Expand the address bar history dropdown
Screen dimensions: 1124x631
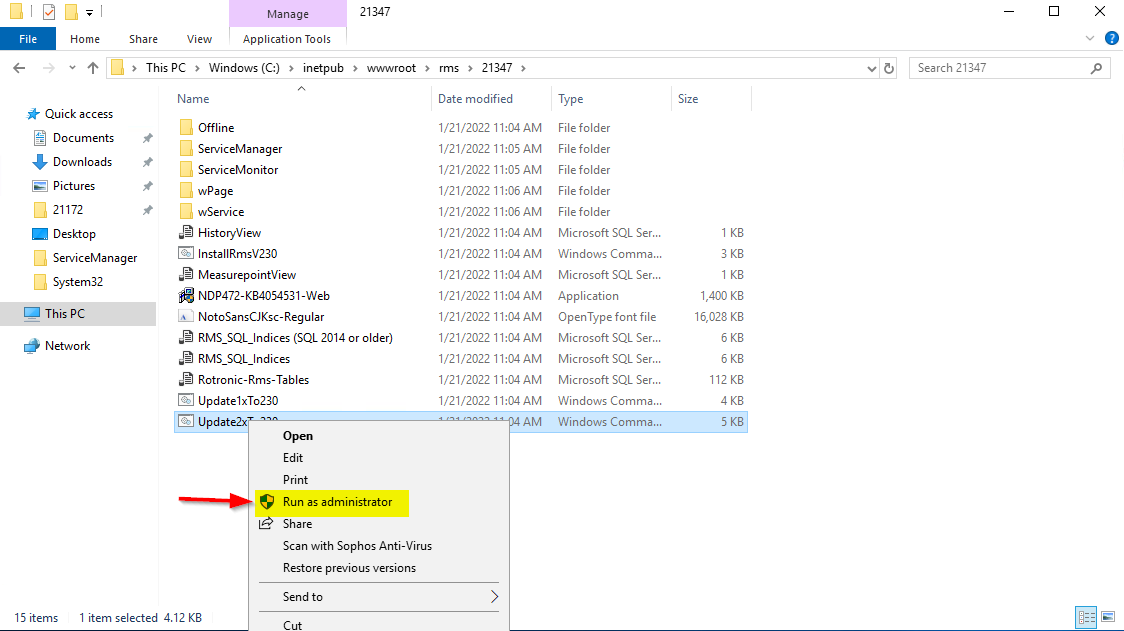tap(871, 68)
